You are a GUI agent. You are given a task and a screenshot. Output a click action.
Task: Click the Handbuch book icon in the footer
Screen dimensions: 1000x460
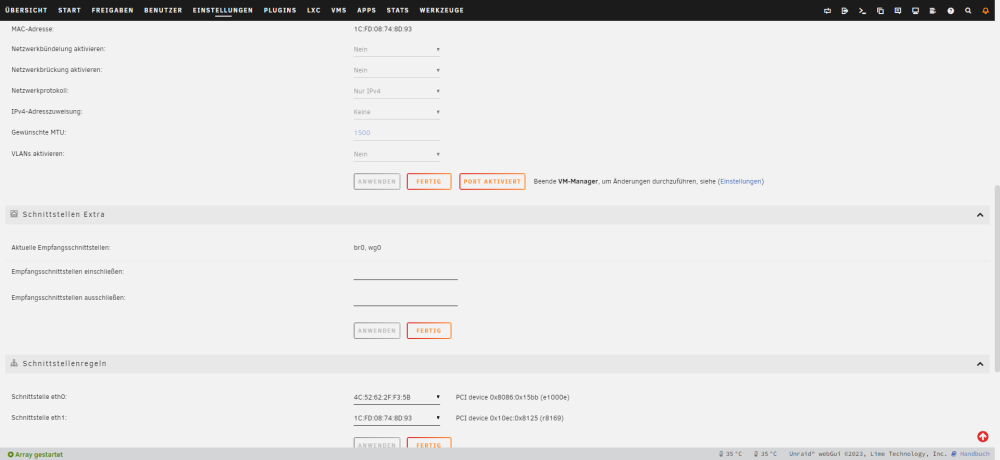click(954, 454)
